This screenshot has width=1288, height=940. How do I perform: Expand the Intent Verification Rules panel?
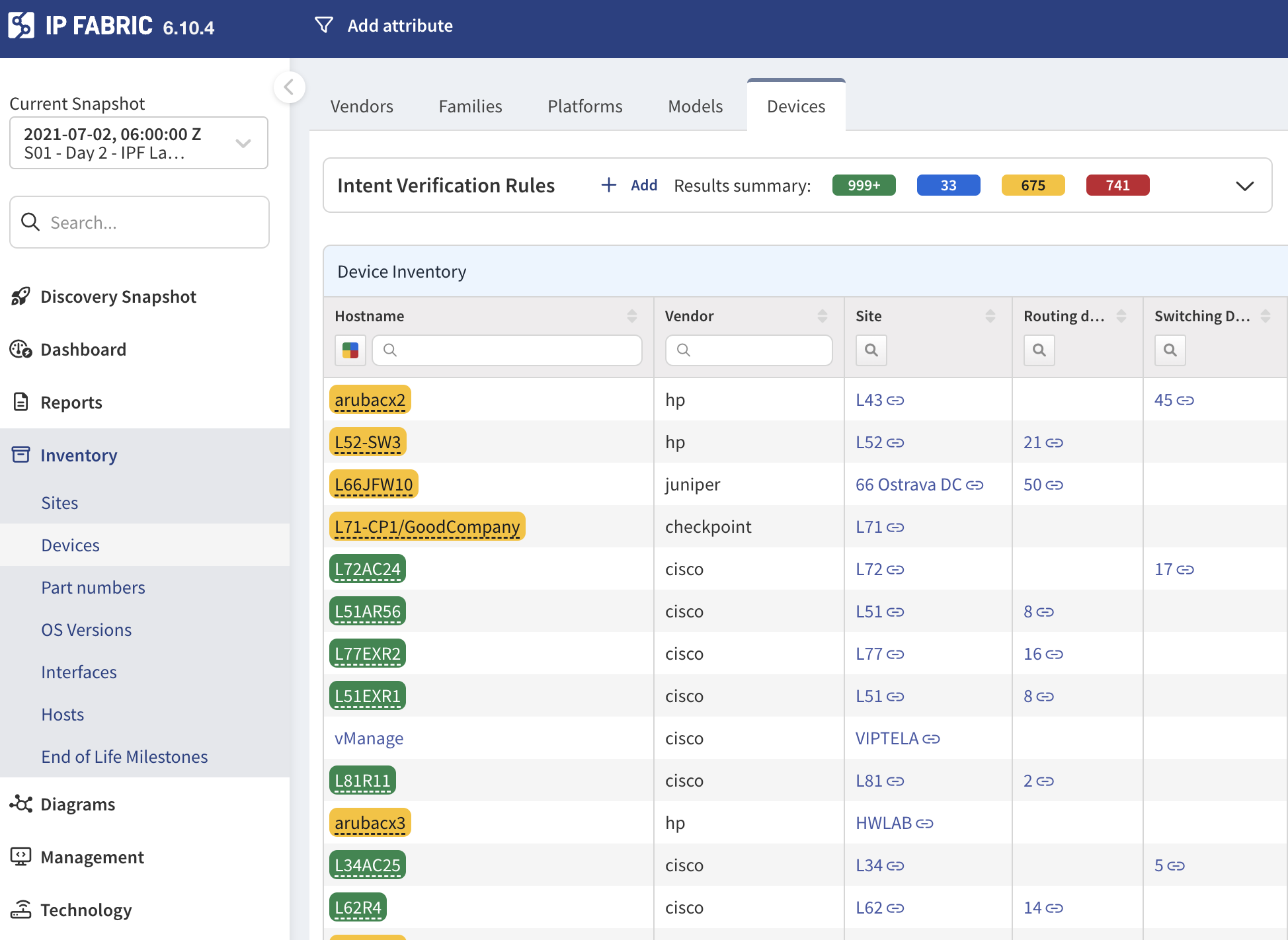pos(1244,186)
